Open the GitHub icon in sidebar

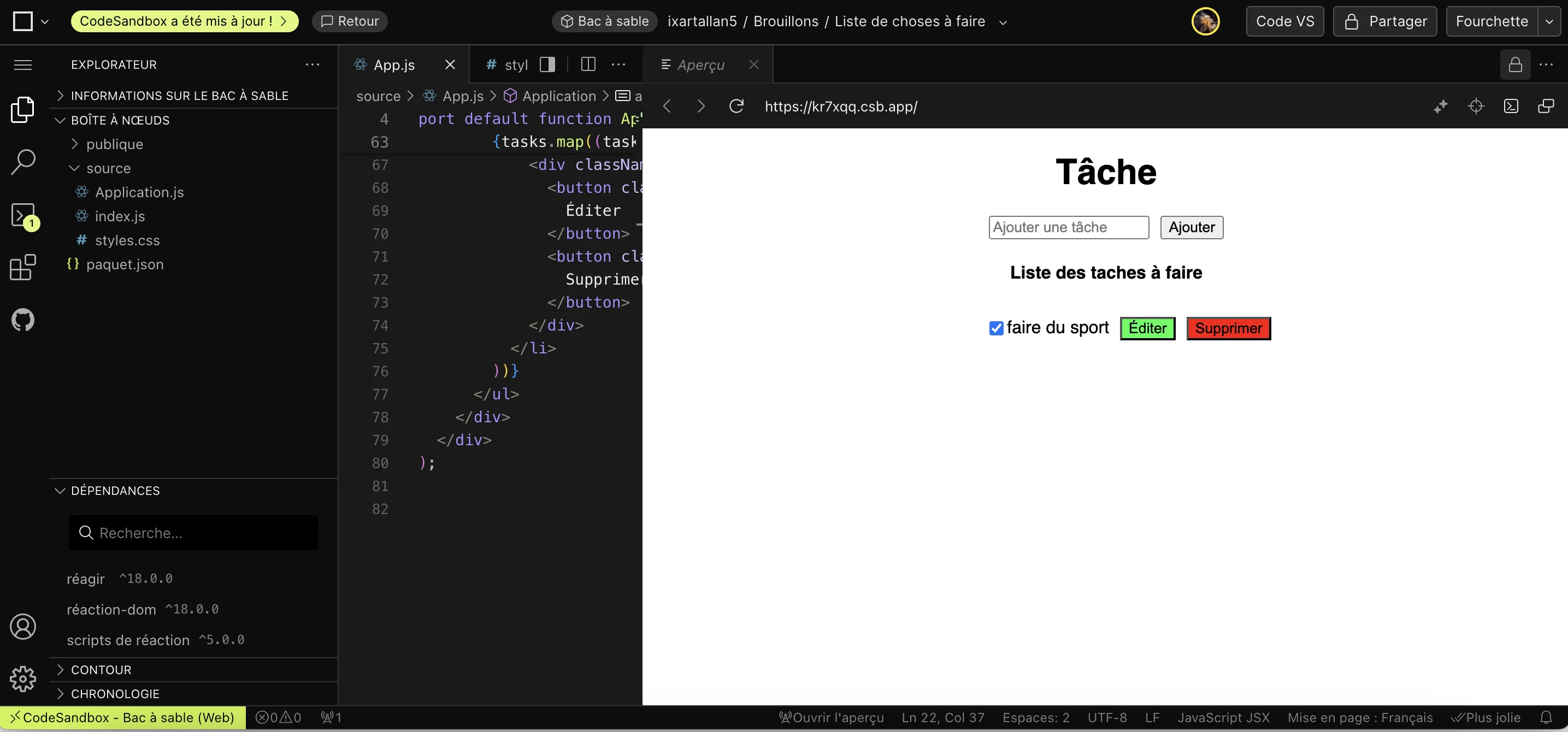point(23,320)
